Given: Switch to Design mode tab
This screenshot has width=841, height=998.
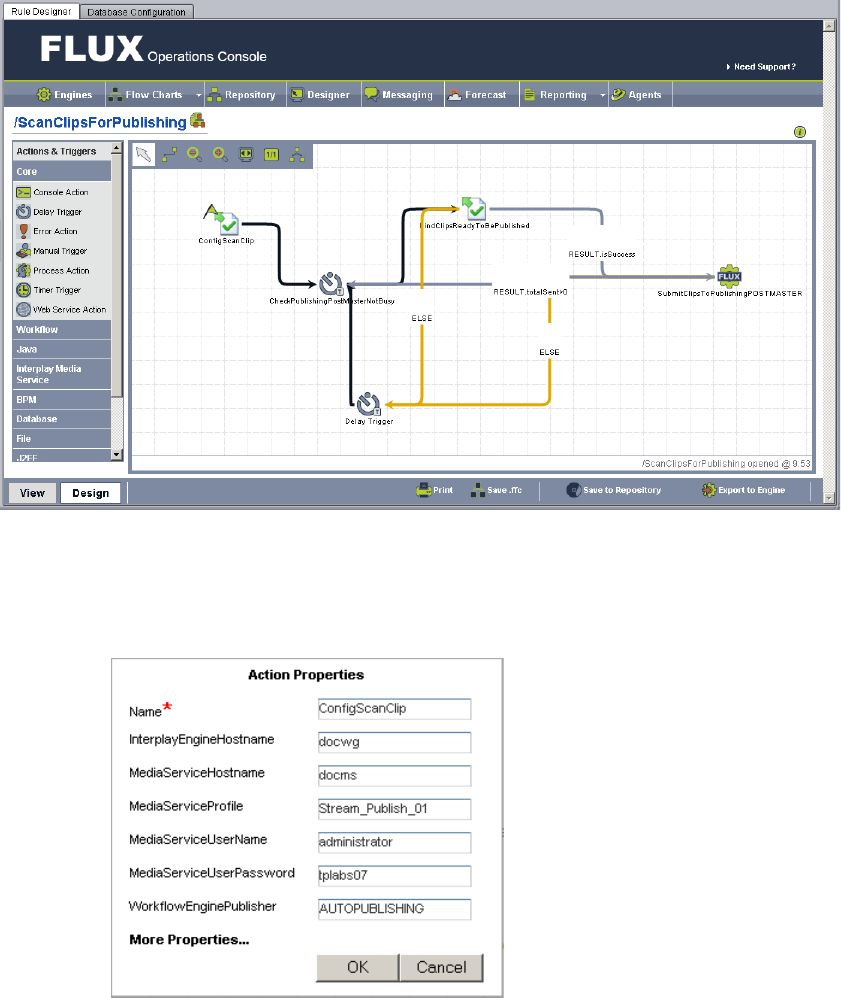Looking at the screenshot, I should pyautogui.click(x=90, y=493).
